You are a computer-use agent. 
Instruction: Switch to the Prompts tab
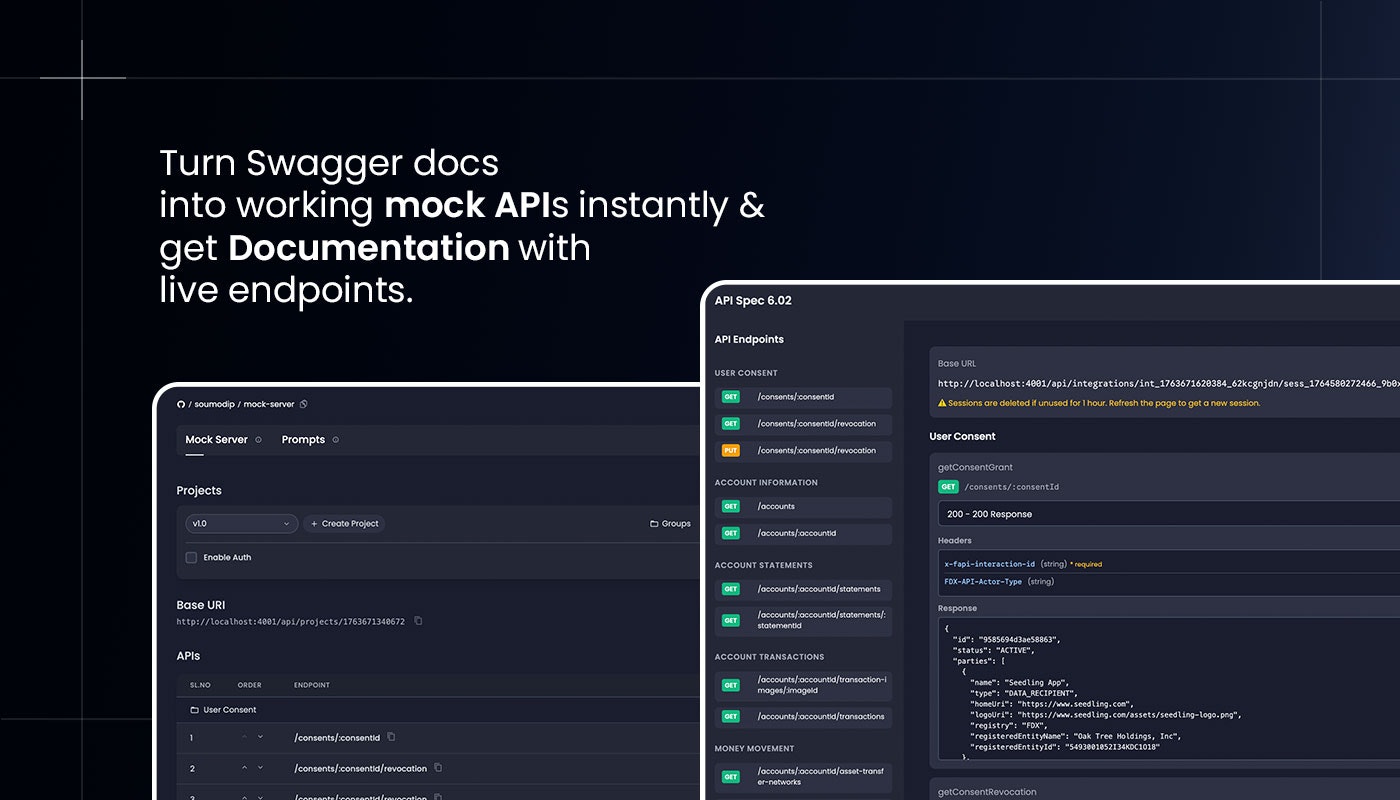click(x=304, y=439)
